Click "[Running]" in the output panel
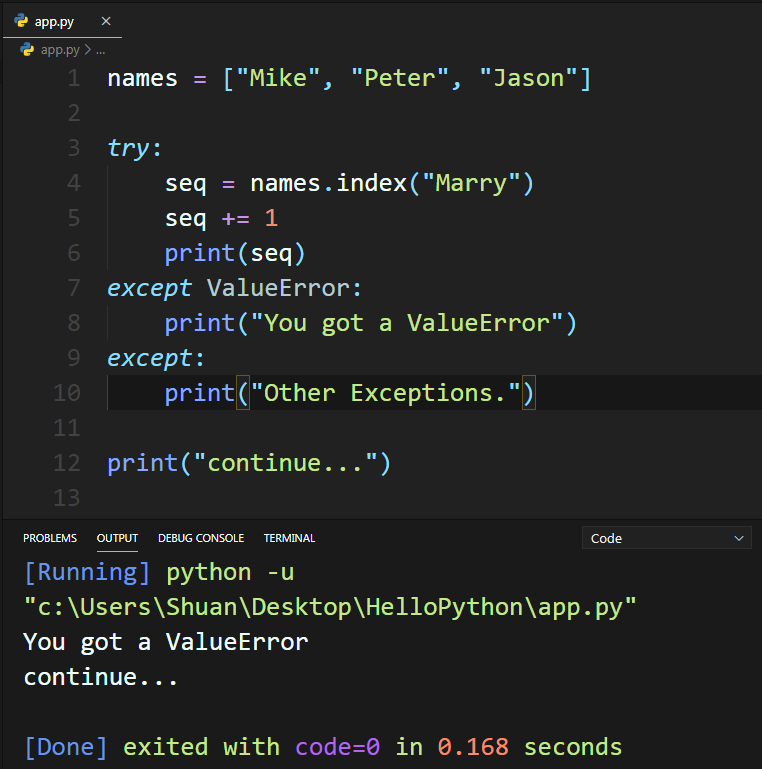The image size is (762, 769). click(x=87, y=572)
